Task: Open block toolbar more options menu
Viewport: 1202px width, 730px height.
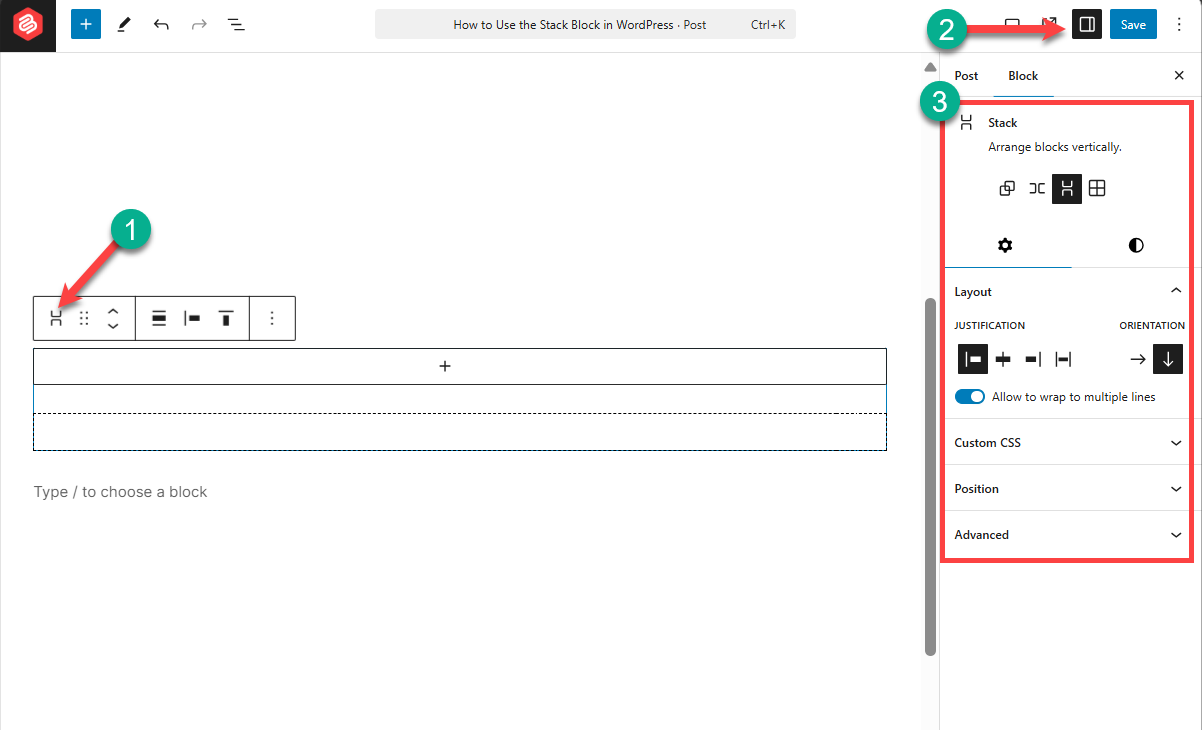Action: coord(272,318)
